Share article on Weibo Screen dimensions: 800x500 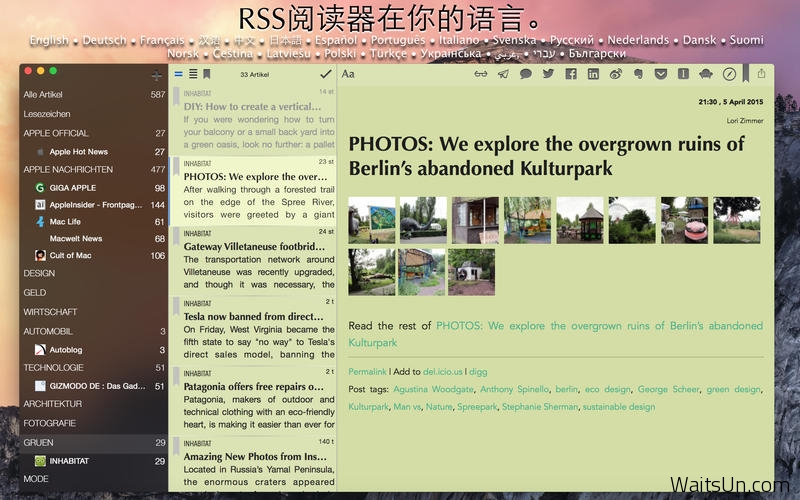click(616, 74)
